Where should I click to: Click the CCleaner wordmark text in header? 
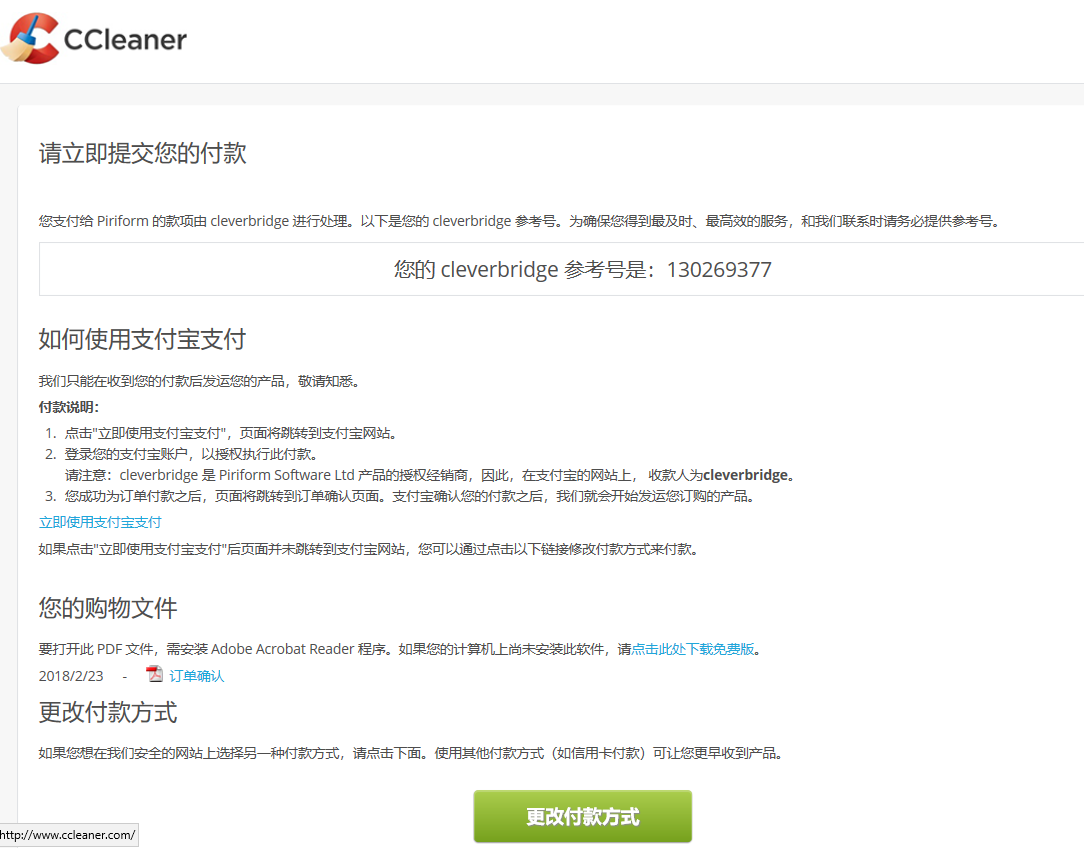[x=125, y=40]
